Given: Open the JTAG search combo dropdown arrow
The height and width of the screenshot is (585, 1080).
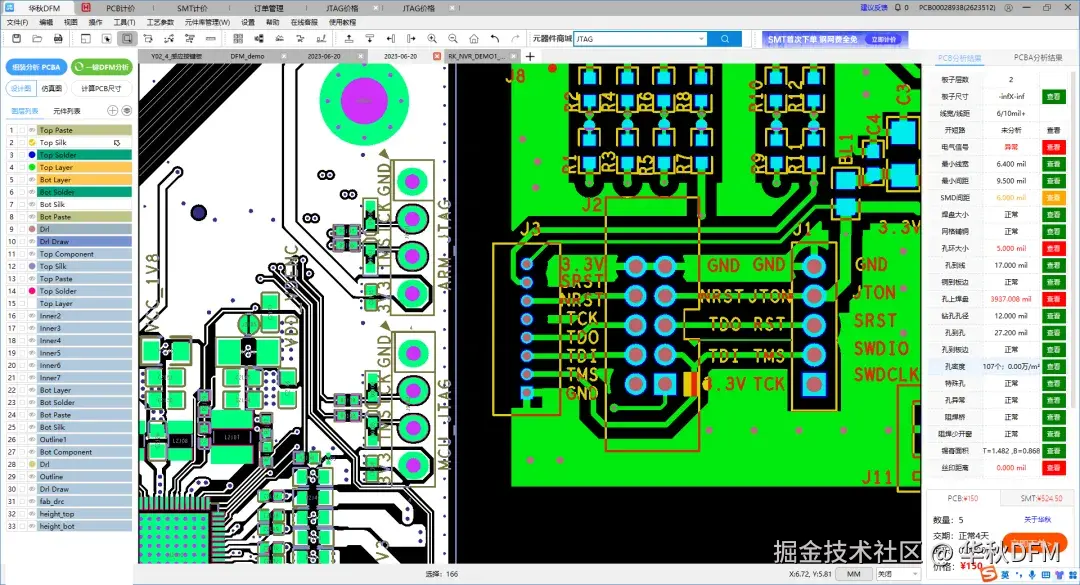Looking at the screenshot, I should tap(701, 39).
